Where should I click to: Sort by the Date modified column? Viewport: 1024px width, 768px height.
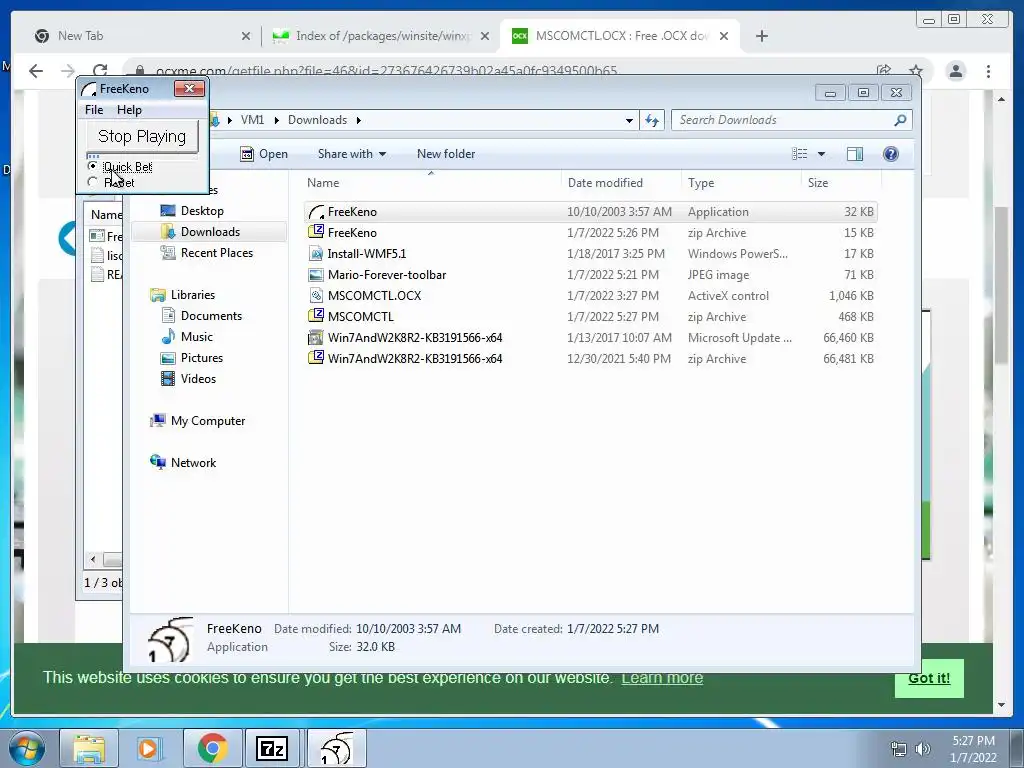621,183
